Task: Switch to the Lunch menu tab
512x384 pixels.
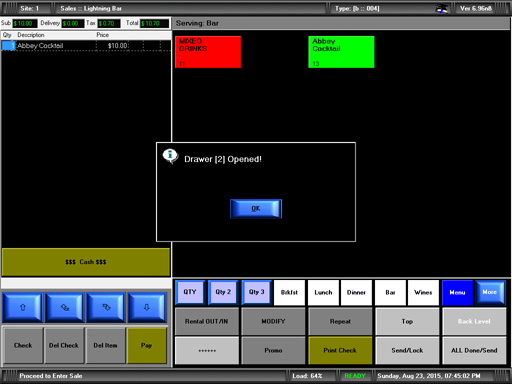Action: click(323, 293)
